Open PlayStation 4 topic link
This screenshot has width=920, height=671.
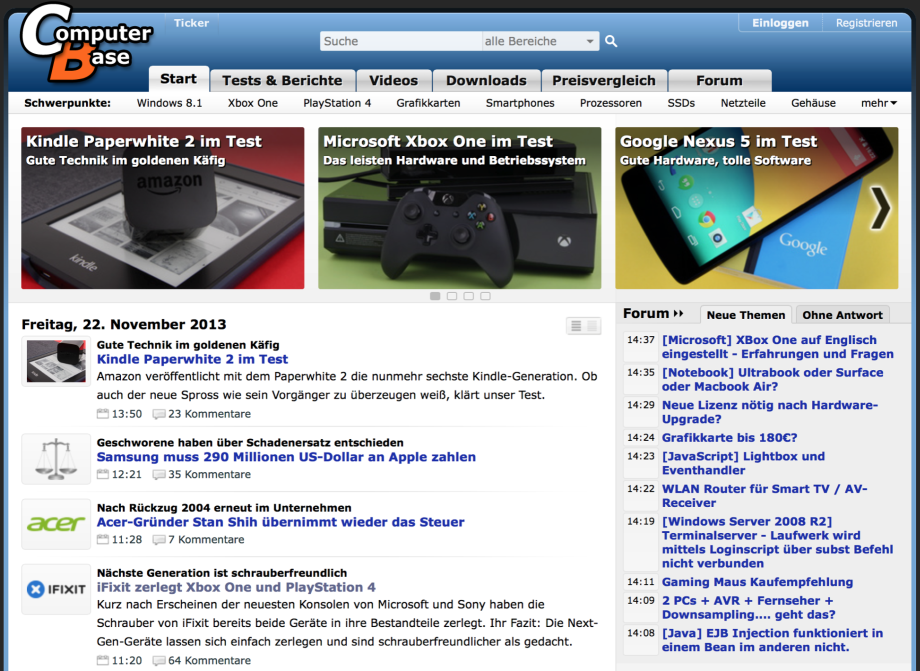point(337,103)
